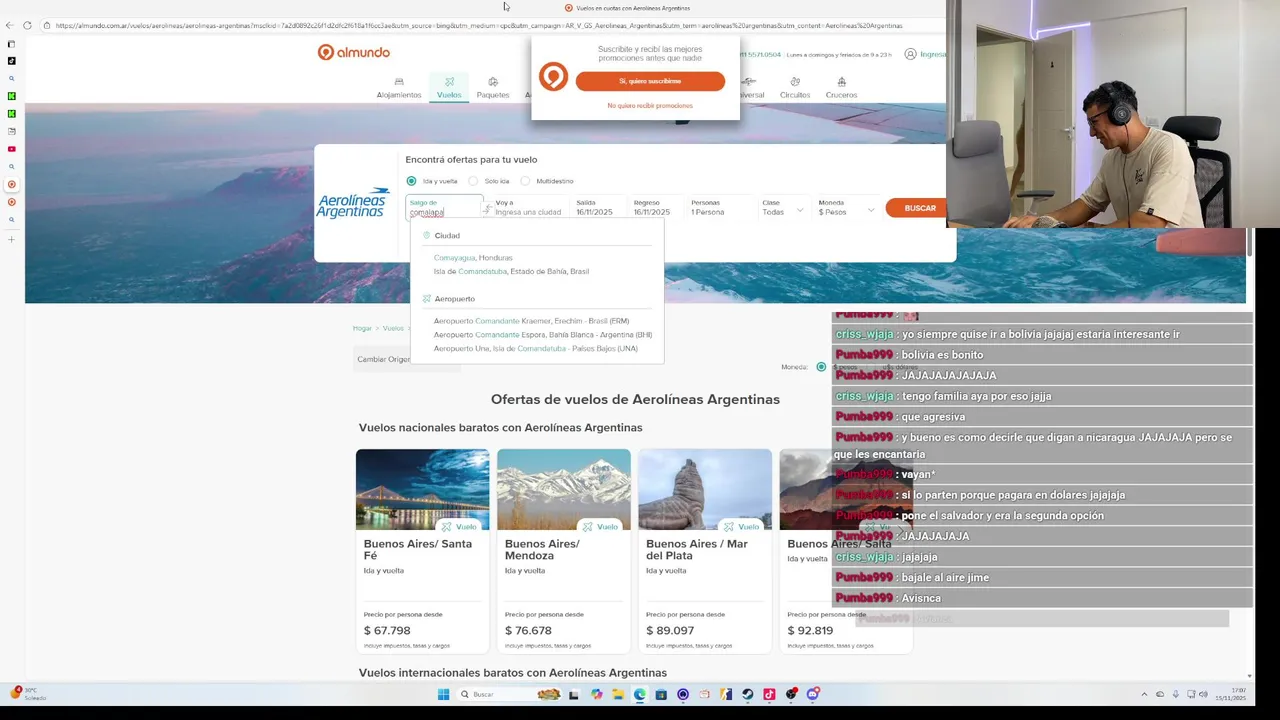Open the Paquetes navigation item
The image size is (1280, 720).
click(x=493, y=88)
